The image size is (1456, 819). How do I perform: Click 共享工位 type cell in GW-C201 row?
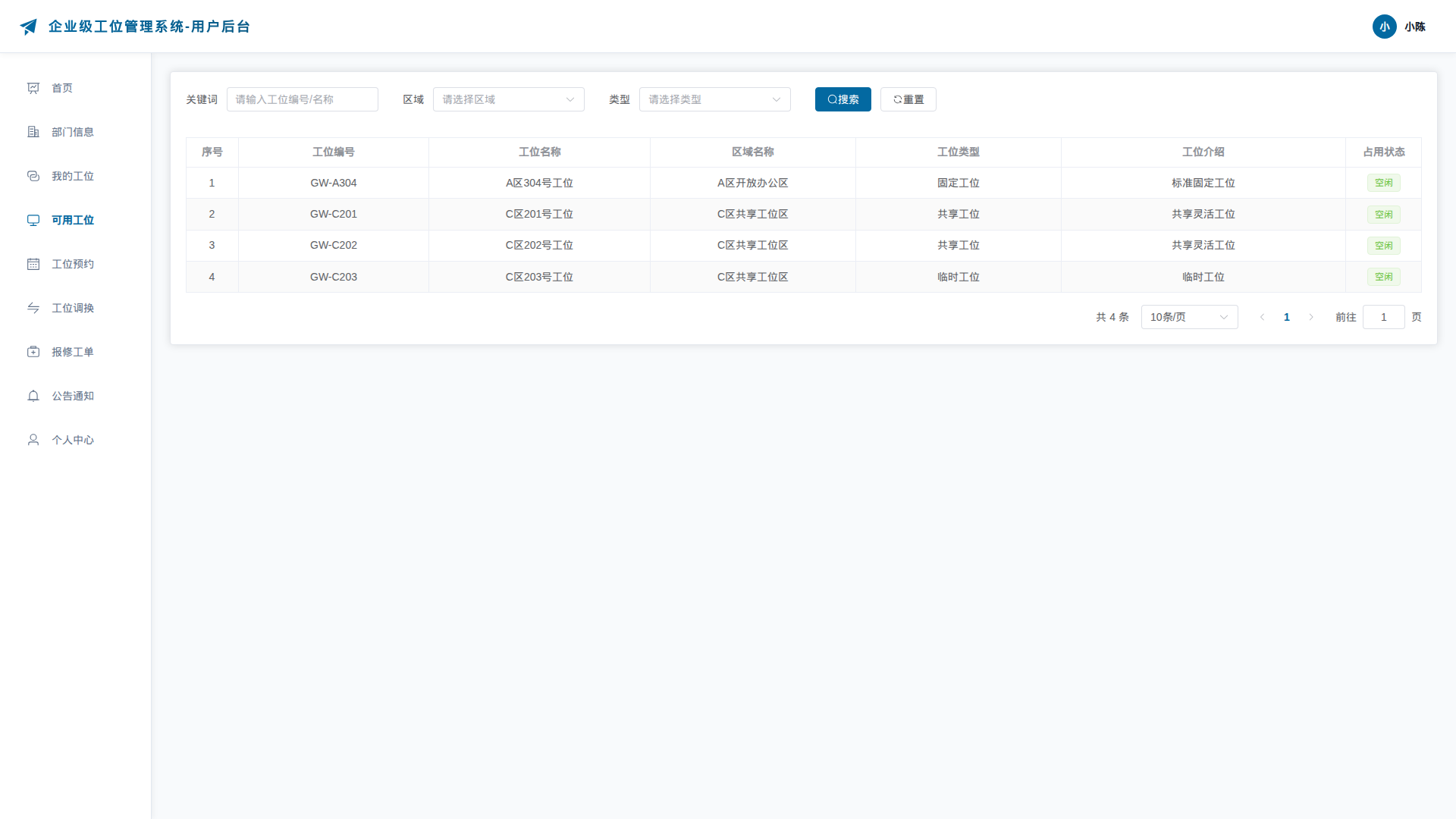pos(959,214)
